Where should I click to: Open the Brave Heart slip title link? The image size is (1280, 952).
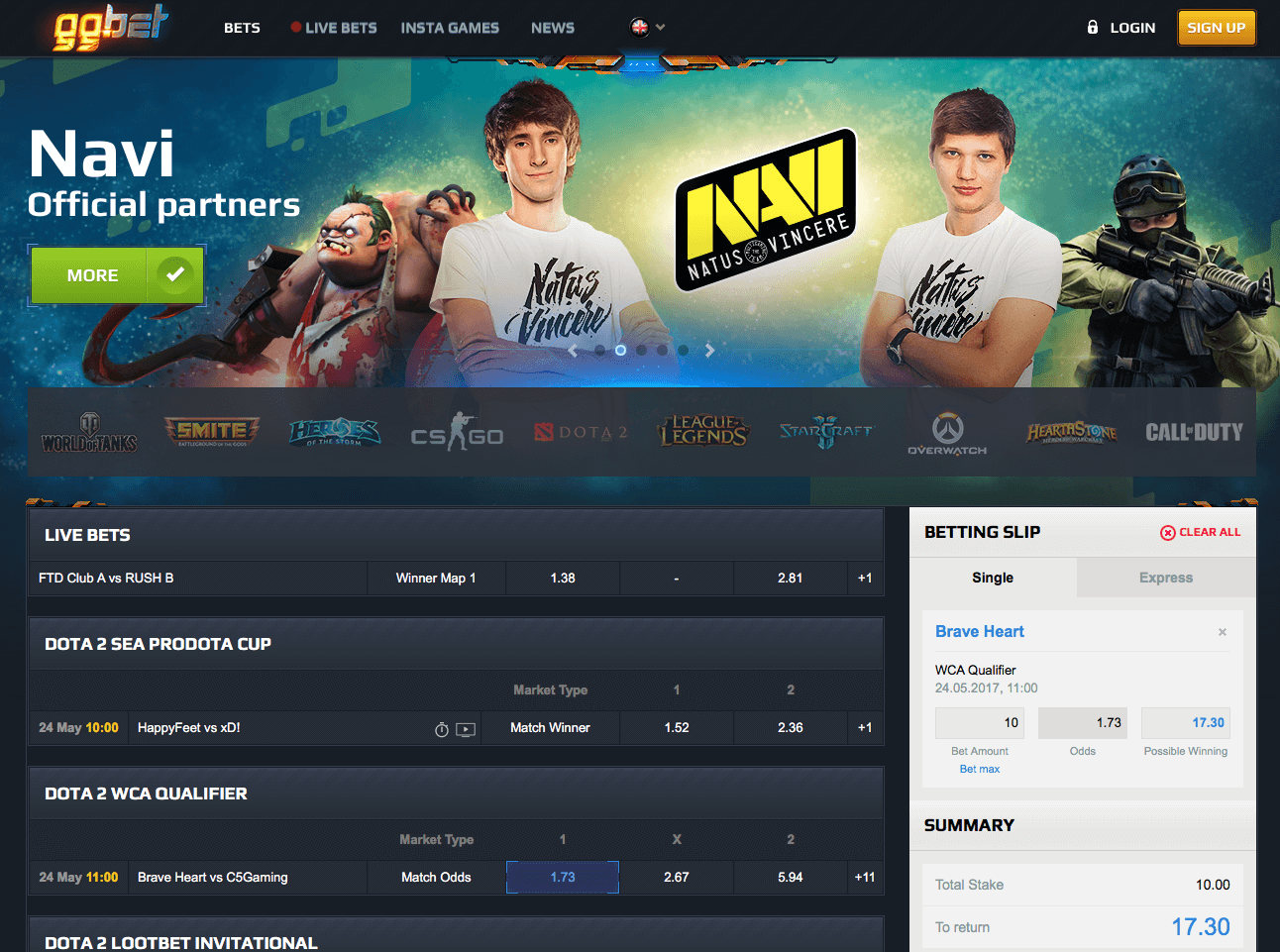[980, 632]
